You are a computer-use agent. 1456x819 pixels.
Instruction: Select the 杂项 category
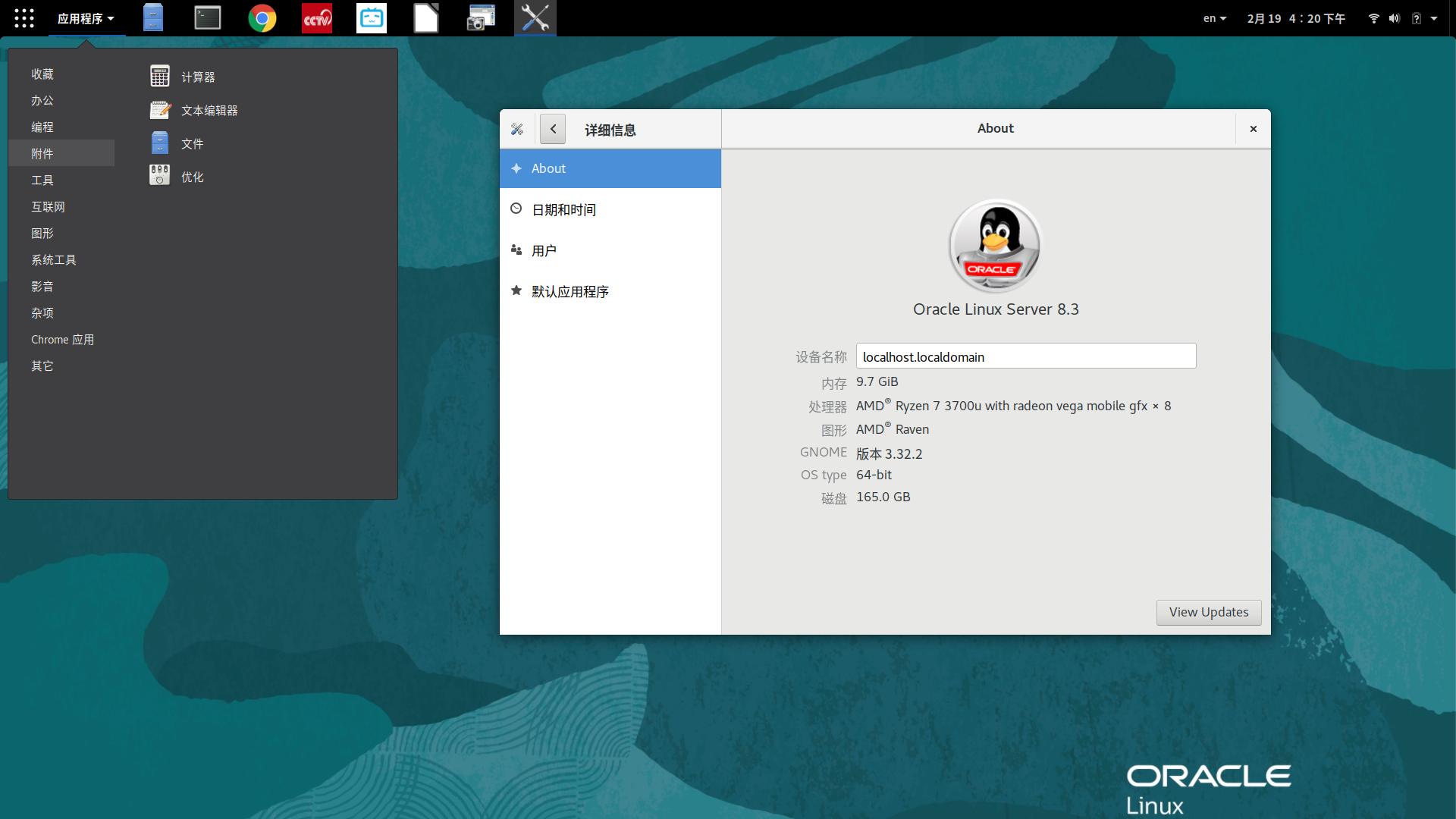click(62, 312)
